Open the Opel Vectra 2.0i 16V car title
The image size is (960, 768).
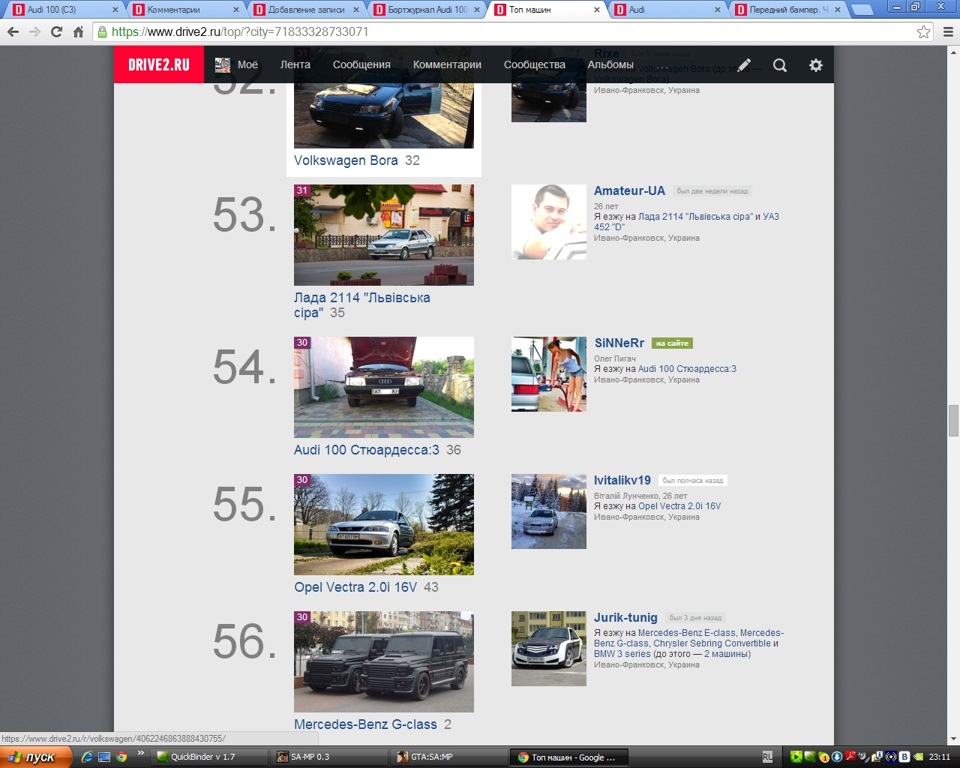tap(355, 587)
